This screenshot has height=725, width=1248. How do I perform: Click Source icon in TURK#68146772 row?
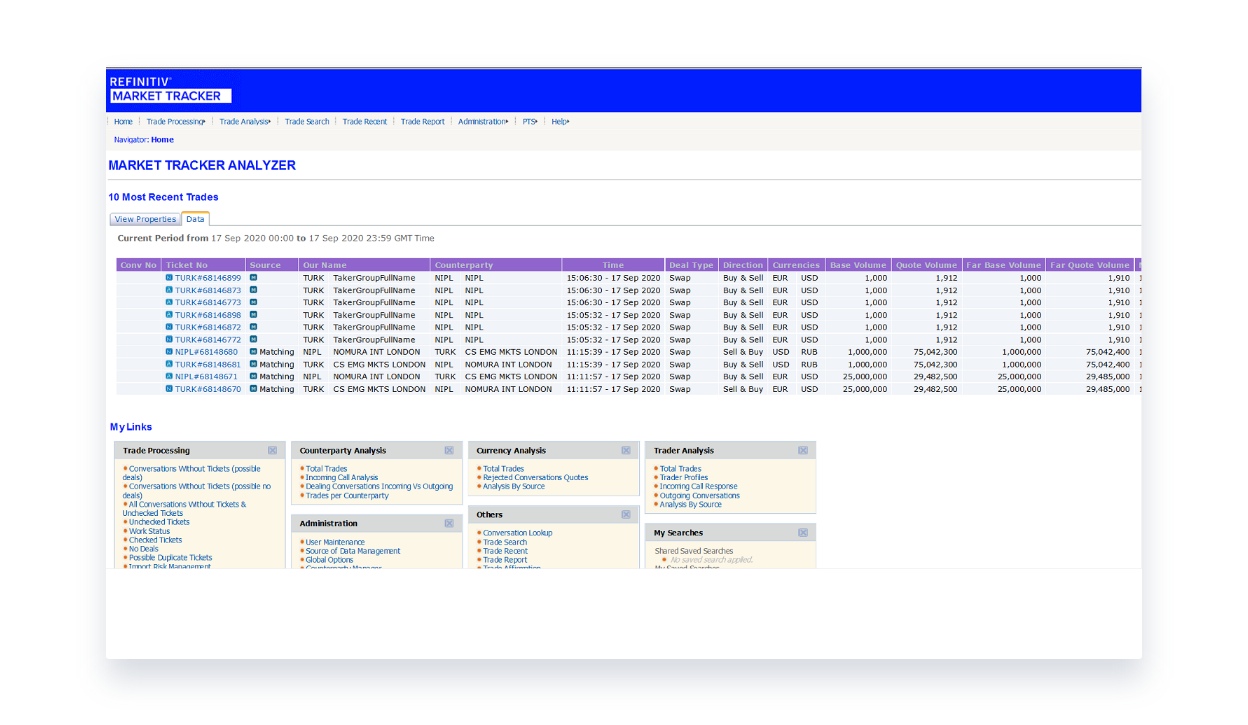click(x=253, y=339)
